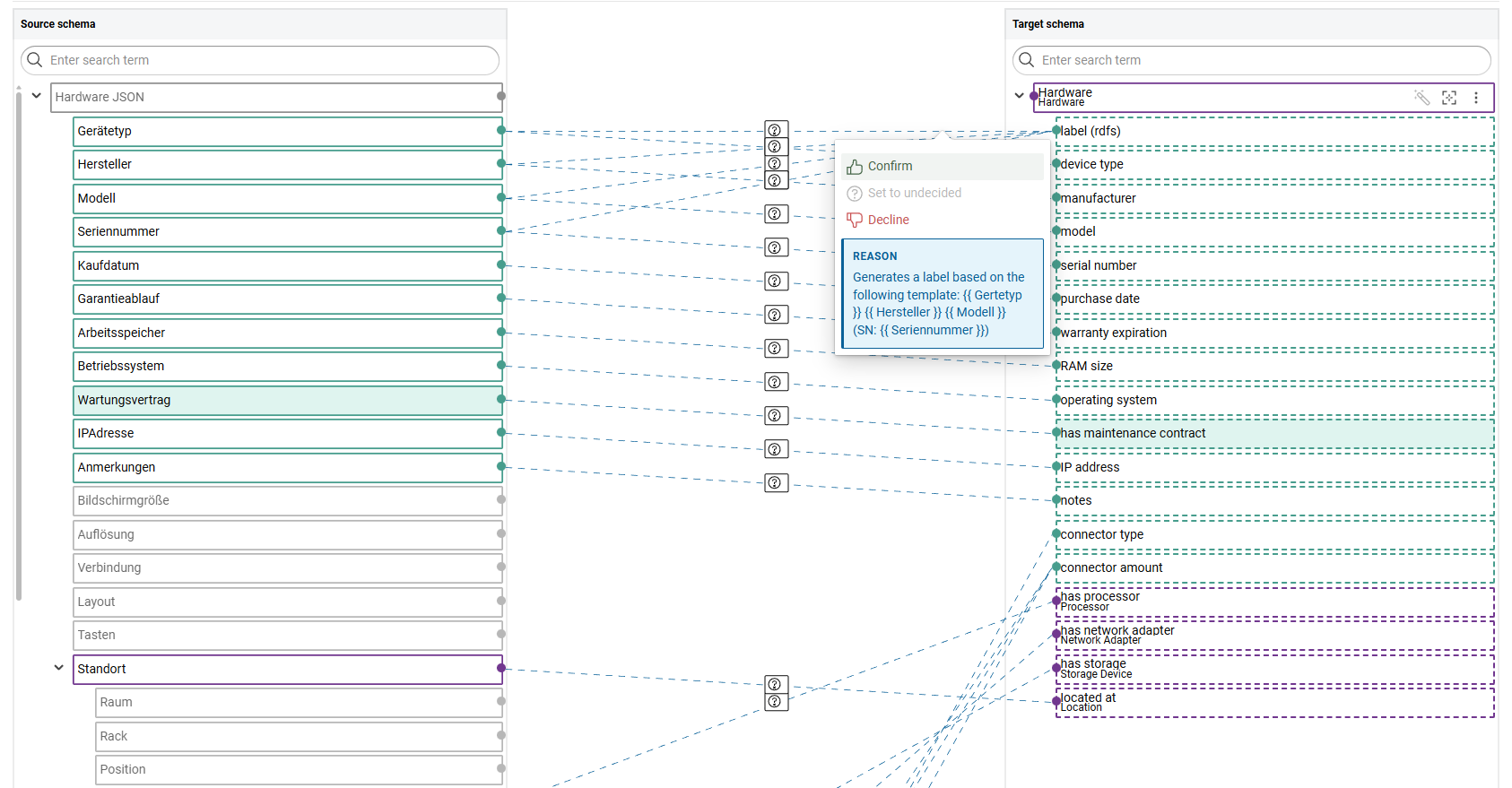Viewport: 1512px width, 788px height.
Task: Click undecided icon on Anmerkungen to notes line
Action: 776,483
